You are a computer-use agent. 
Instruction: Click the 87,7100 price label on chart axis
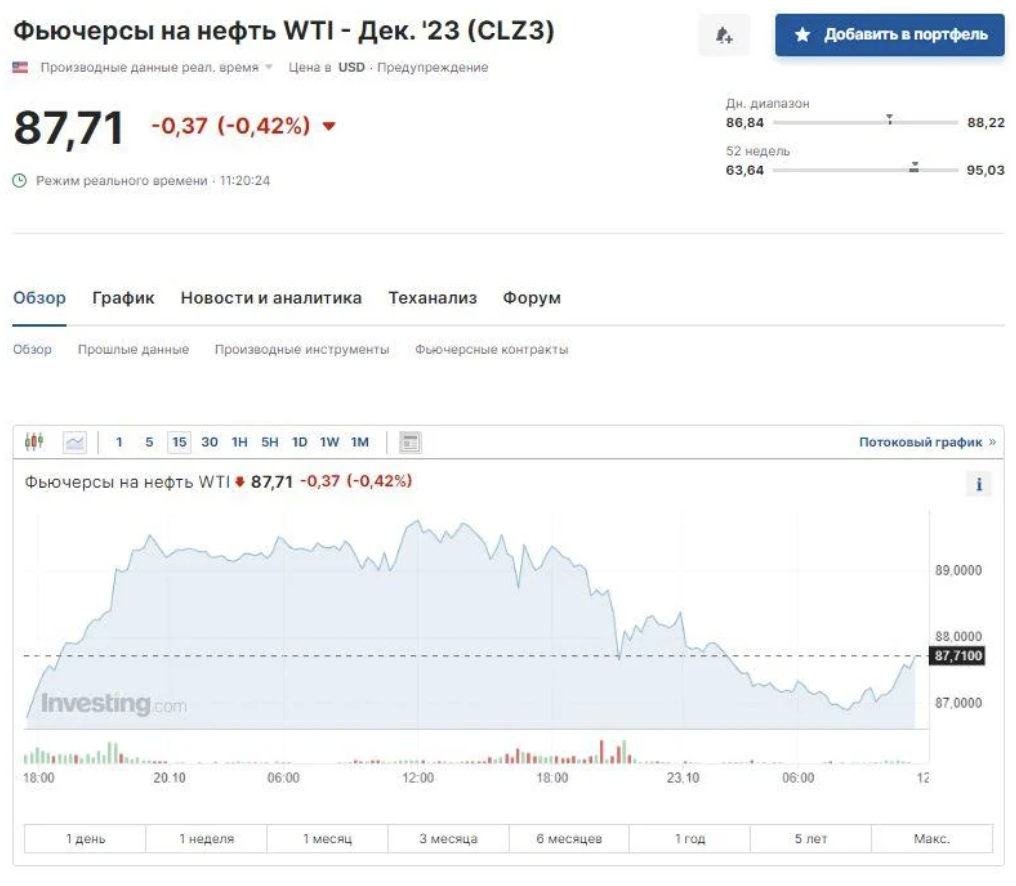coord(959,656)
